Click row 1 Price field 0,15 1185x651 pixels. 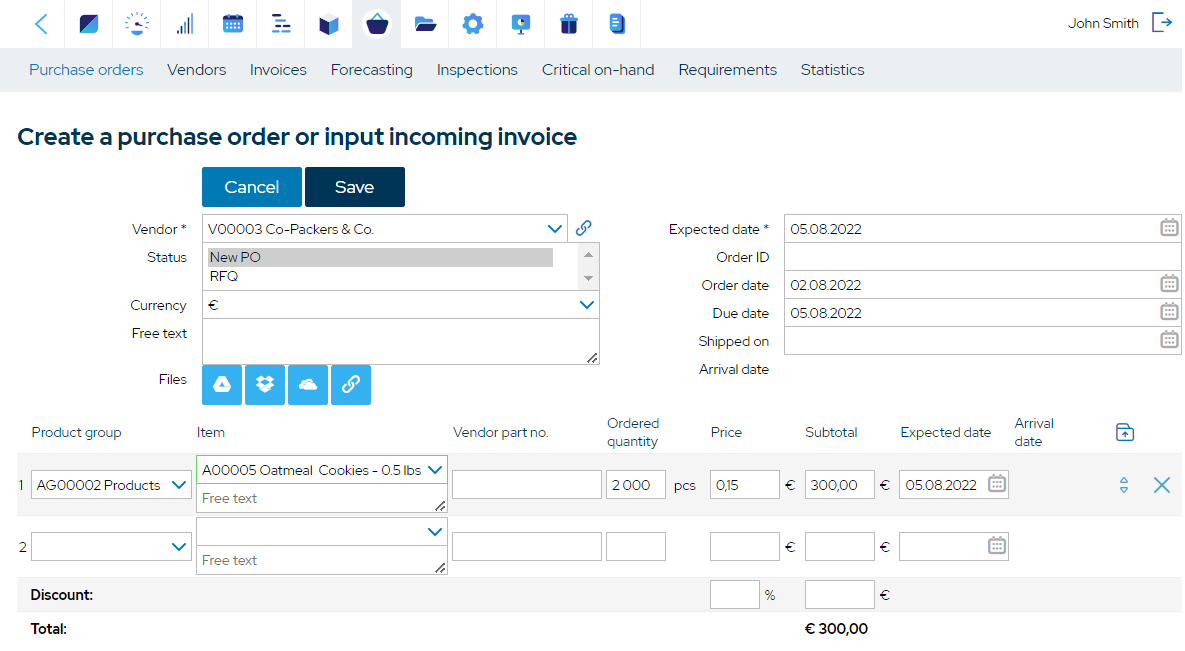click(744, 485)
